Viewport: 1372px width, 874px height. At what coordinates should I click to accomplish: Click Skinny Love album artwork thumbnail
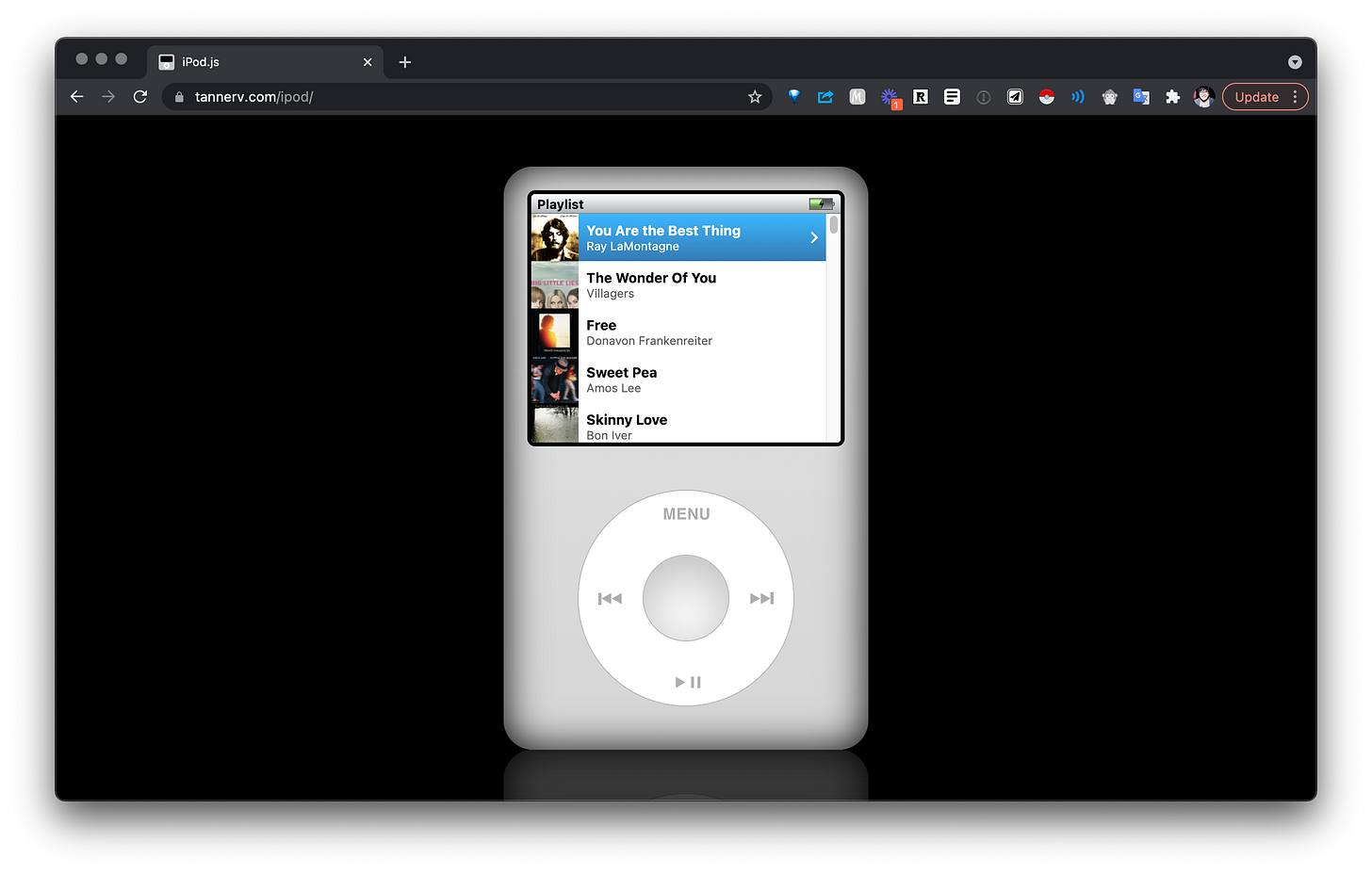click(555, 422)
